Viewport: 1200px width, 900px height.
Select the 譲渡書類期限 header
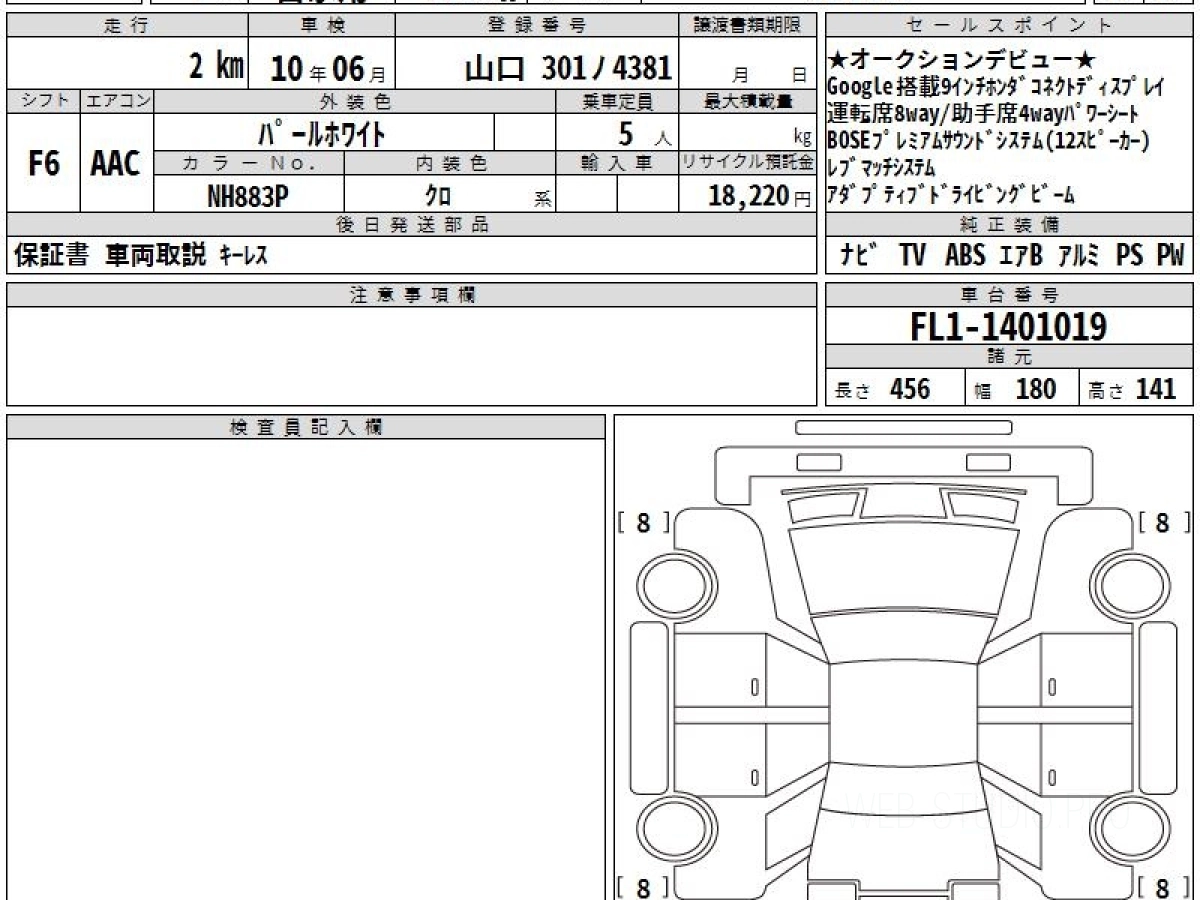pos(748,26)
